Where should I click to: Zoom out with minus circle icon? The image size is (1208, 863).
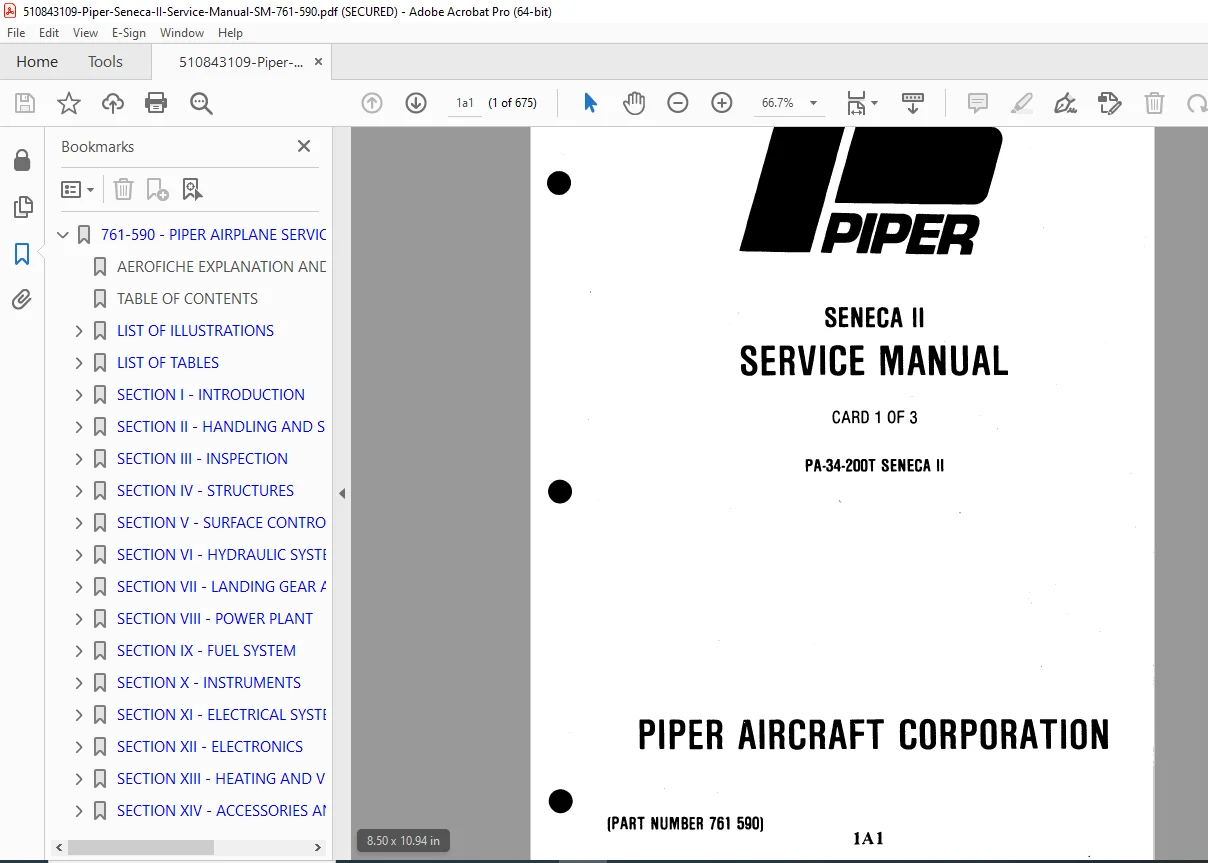coord(678,103)
